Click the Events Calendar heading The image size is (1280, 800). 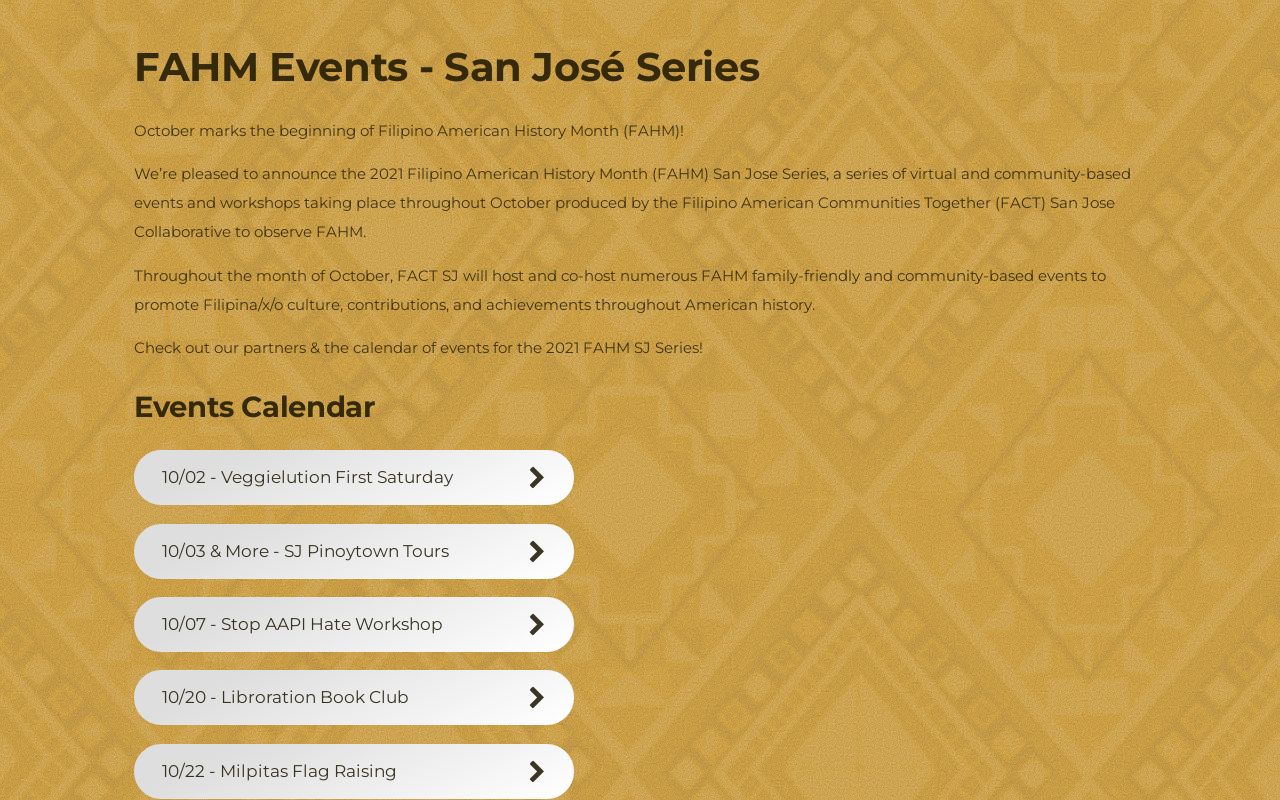point(254,407)
